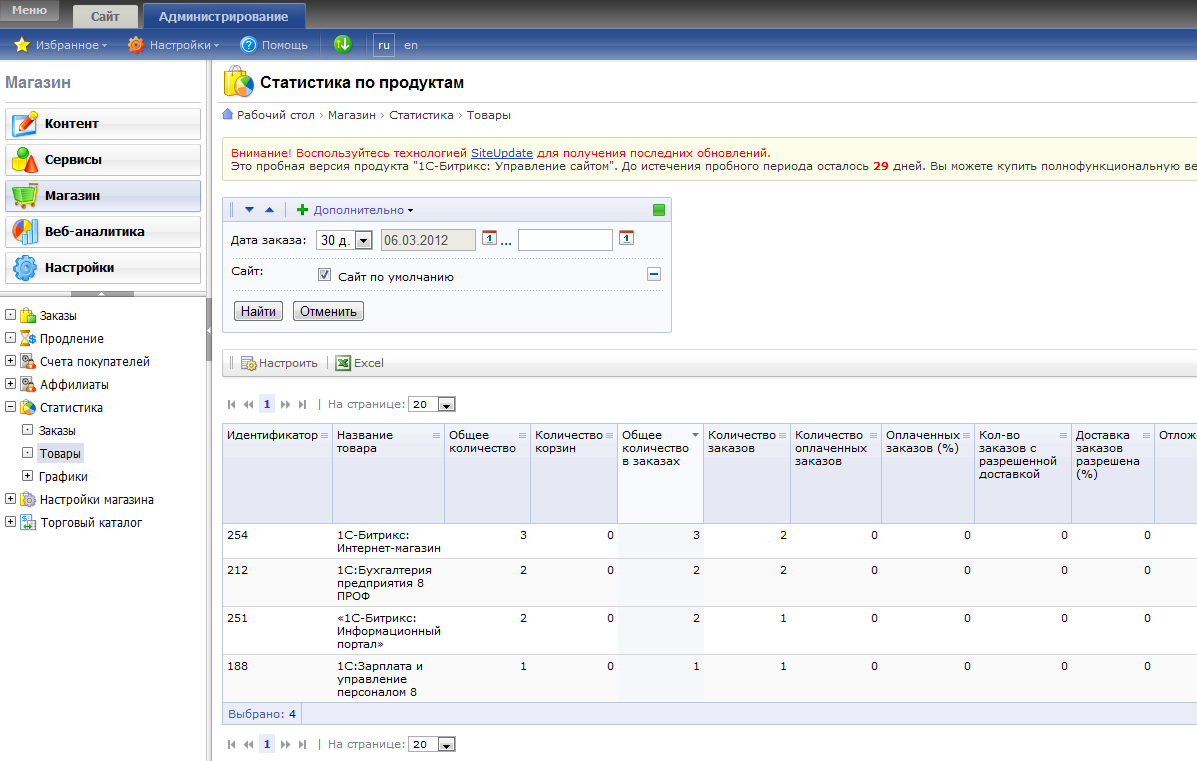This screenshot has width=1197, height=761.
Task: Open the SiteUpdate link
Action: pyautogui.click(x=502, y=153)
